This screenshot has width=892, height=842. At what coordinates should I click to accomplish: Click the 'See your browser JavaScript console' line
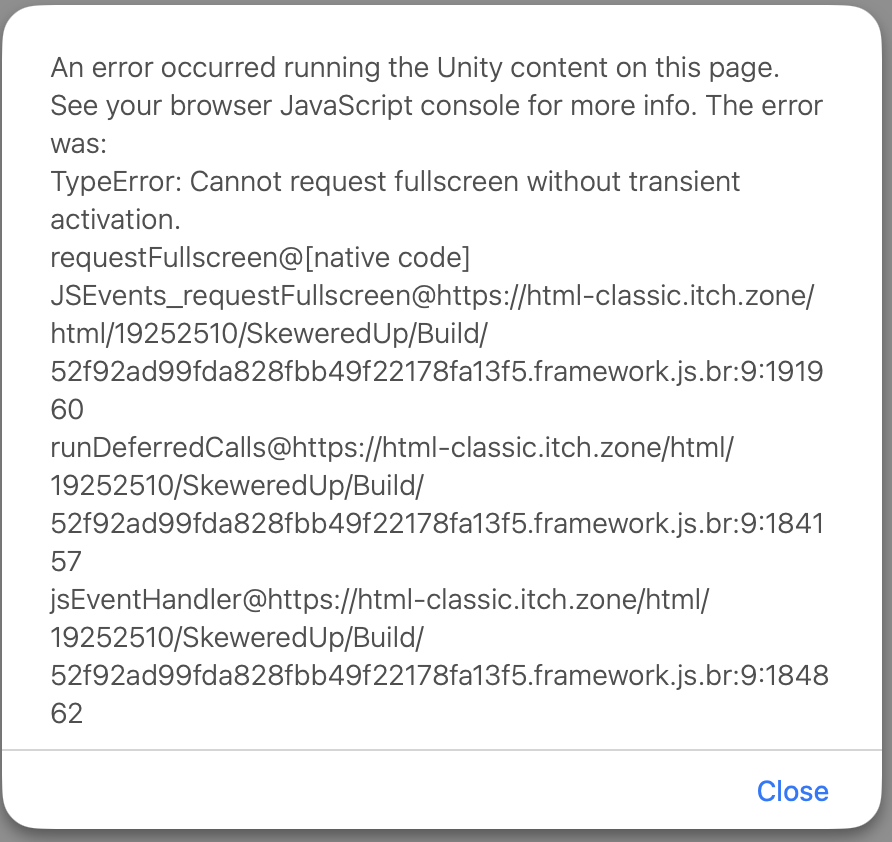coord(436,106)
